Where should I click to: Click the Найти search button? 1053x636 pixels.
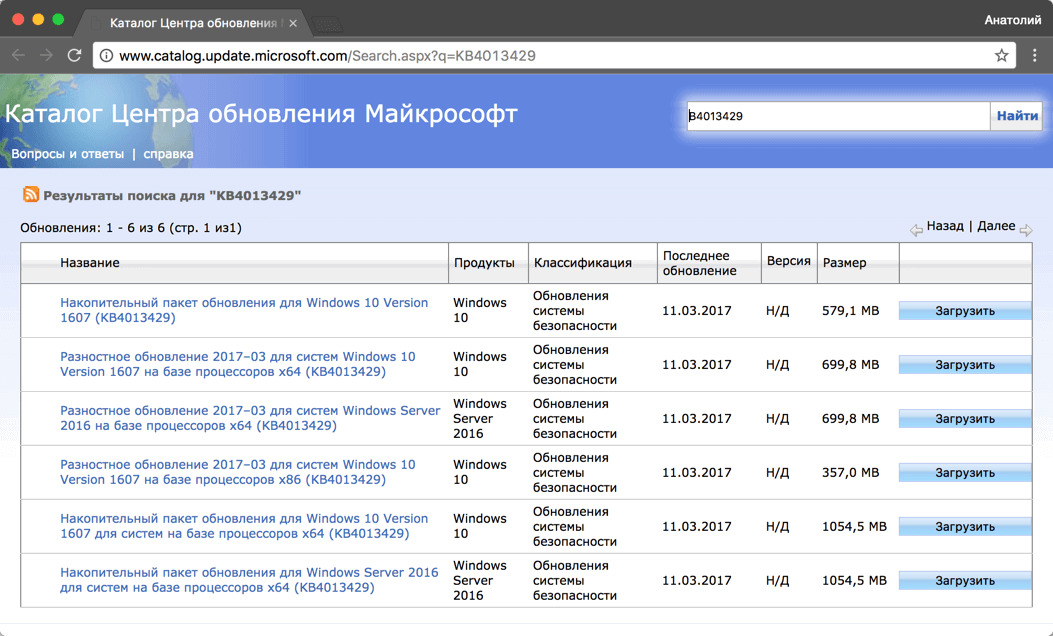(x=1016, y=116)
